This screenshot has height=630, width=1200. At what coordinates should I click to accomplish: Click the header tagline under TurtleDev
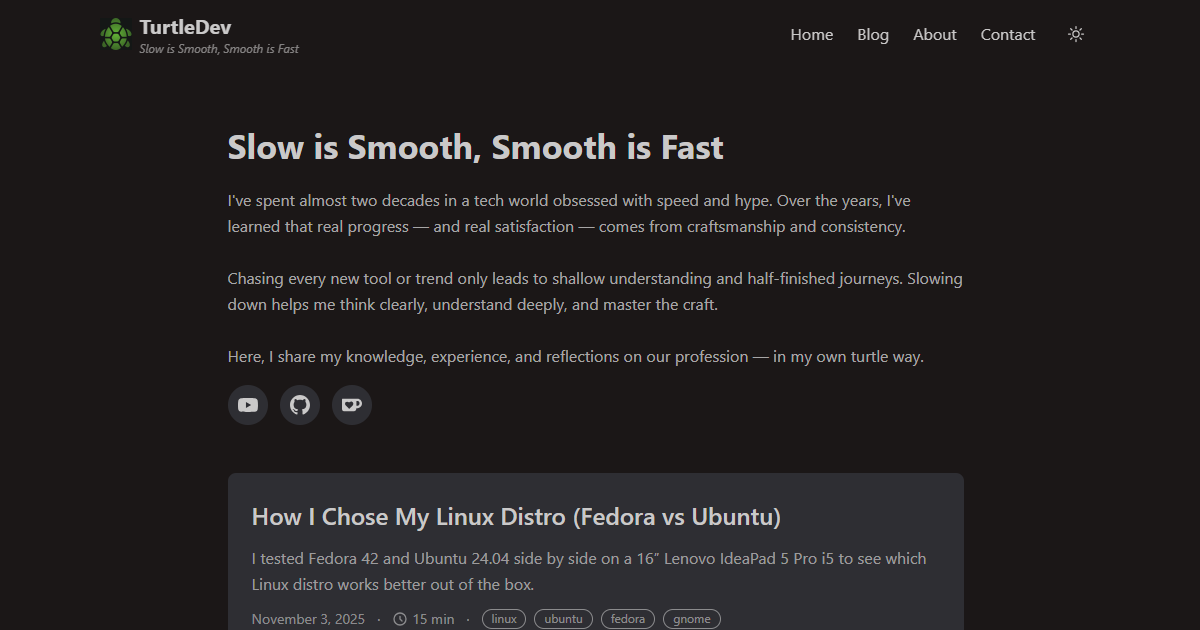click(218, 49)
